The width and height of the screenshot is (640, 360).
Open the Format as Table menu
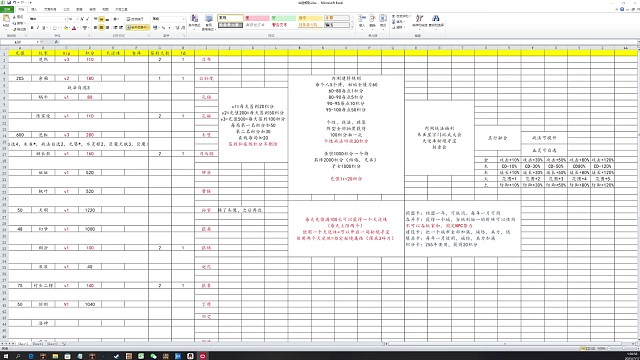click(209, 22)
